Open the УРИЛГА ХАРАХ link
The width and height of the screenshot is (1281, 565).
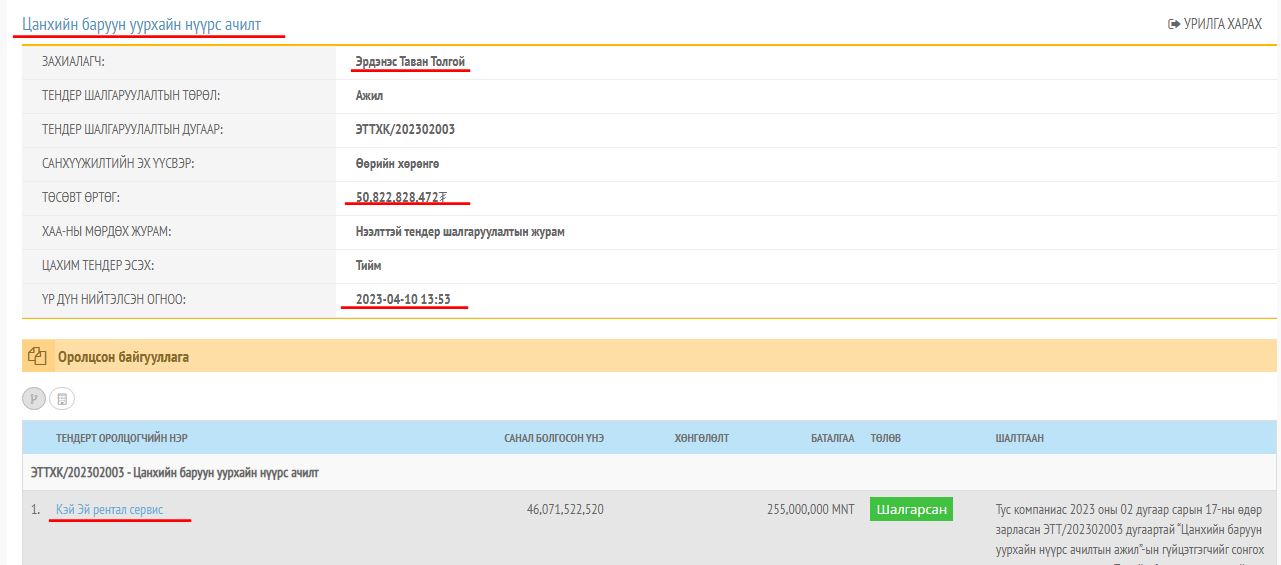point(1214,23)
